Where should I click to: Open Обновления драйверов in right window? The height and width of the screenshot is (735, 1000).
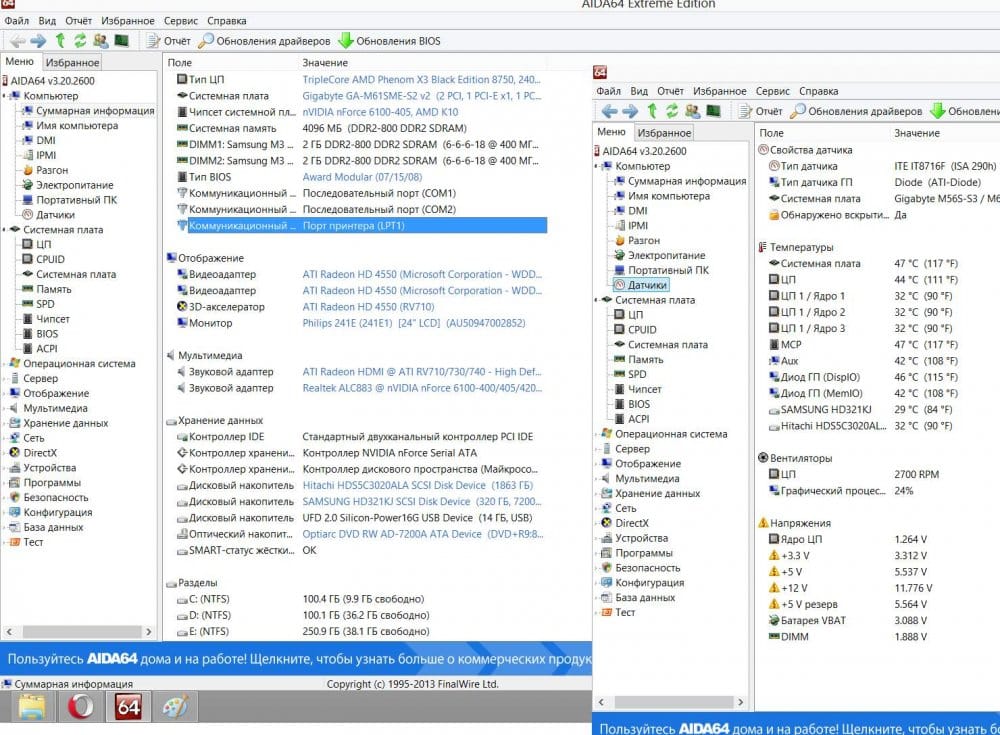click(x=856, y=111)
